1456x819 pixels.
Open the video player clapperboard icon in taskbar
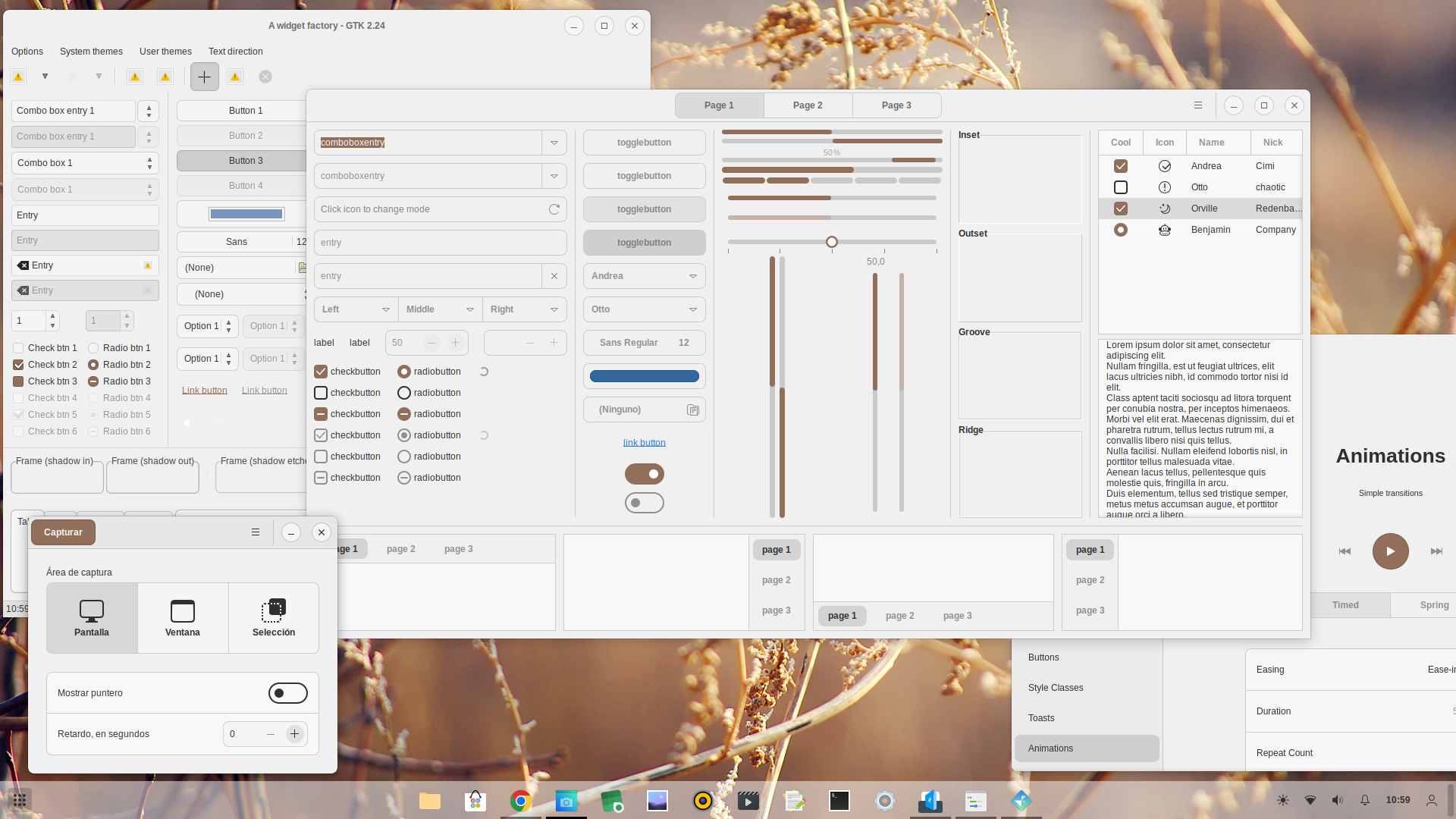(x=748, y=801)
